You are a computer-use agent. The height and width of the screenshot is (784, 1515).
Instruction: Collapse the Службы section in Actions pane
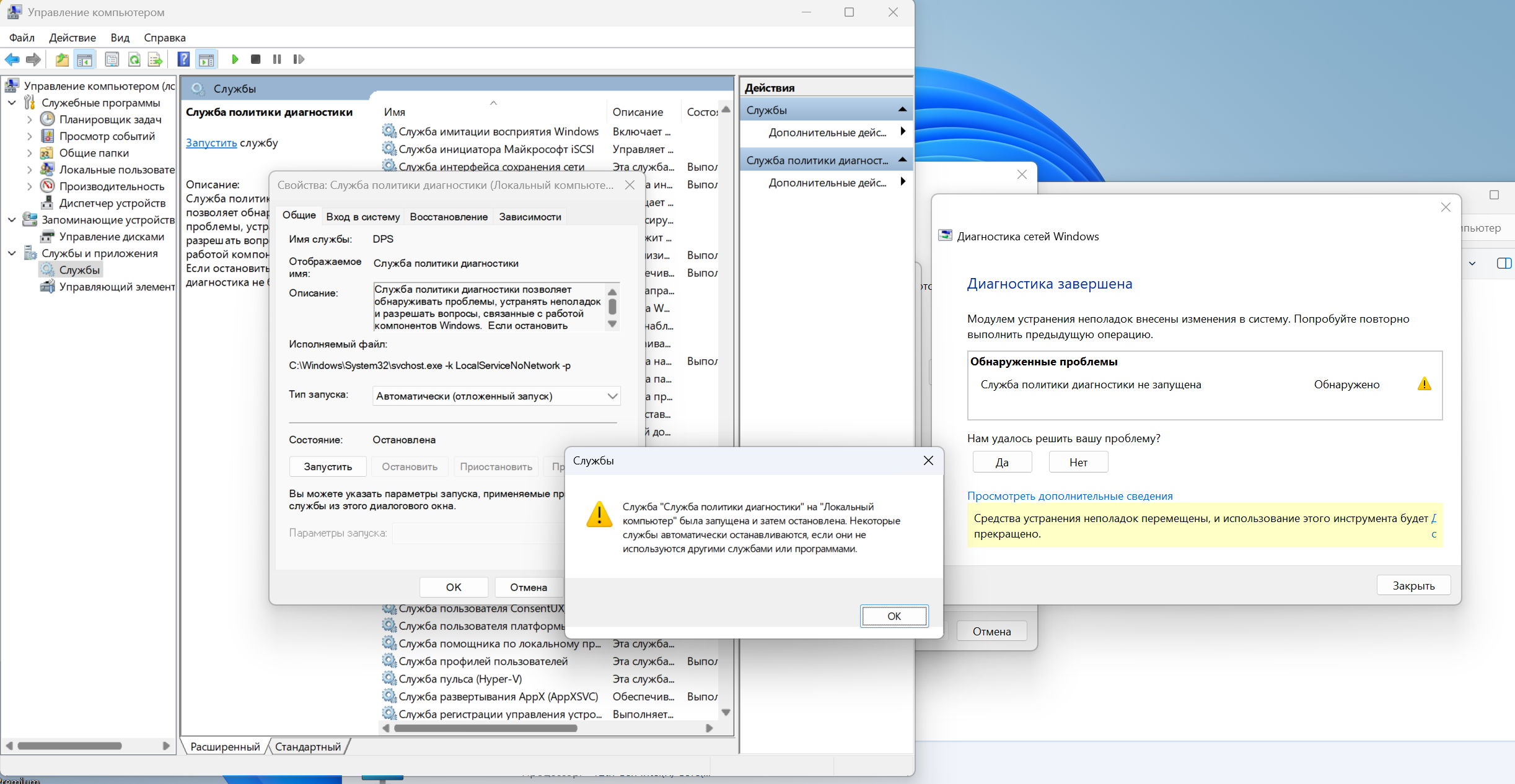pyautogui.click(x=902, y=110)
